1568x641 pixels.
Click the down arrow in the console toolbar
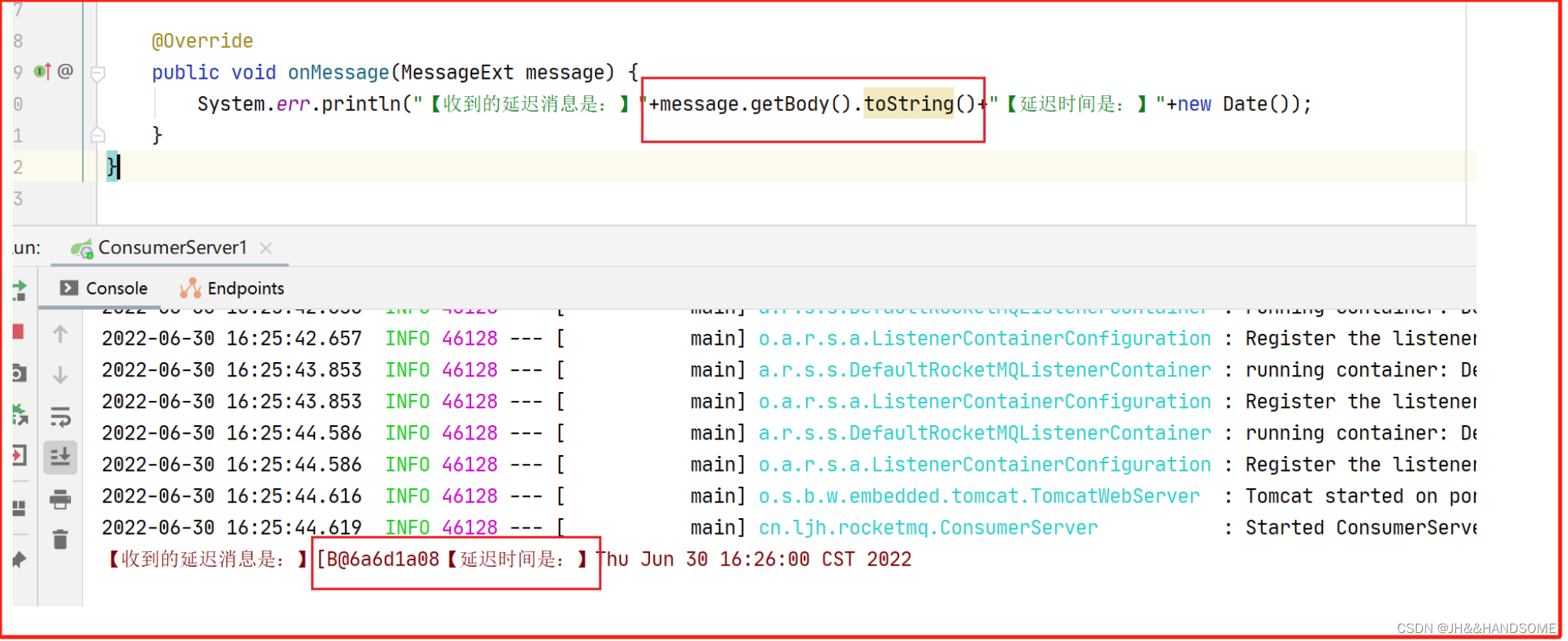point(61,376)
